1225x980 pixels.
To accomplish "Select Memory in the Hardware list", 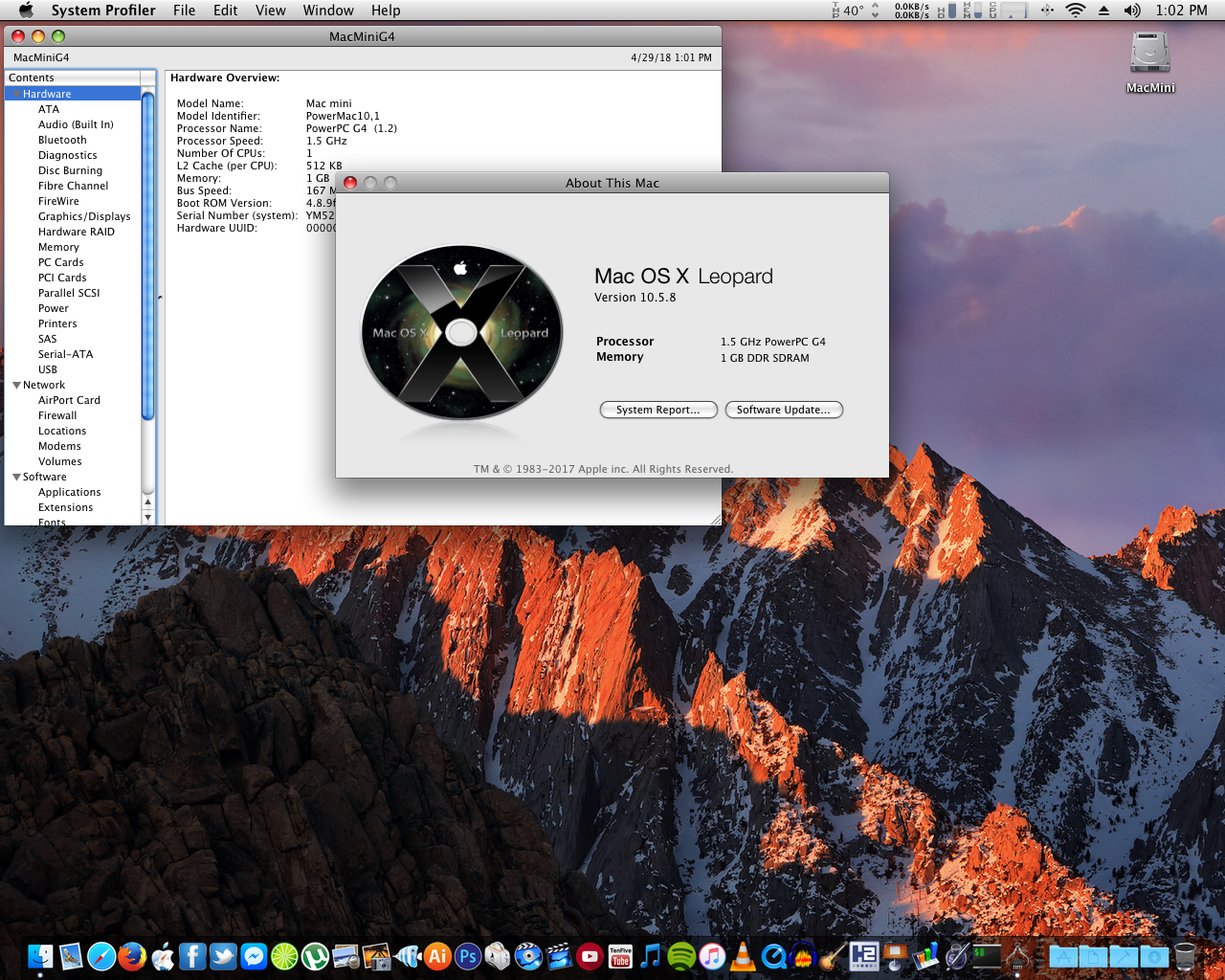I will click(x=58, y=247).
